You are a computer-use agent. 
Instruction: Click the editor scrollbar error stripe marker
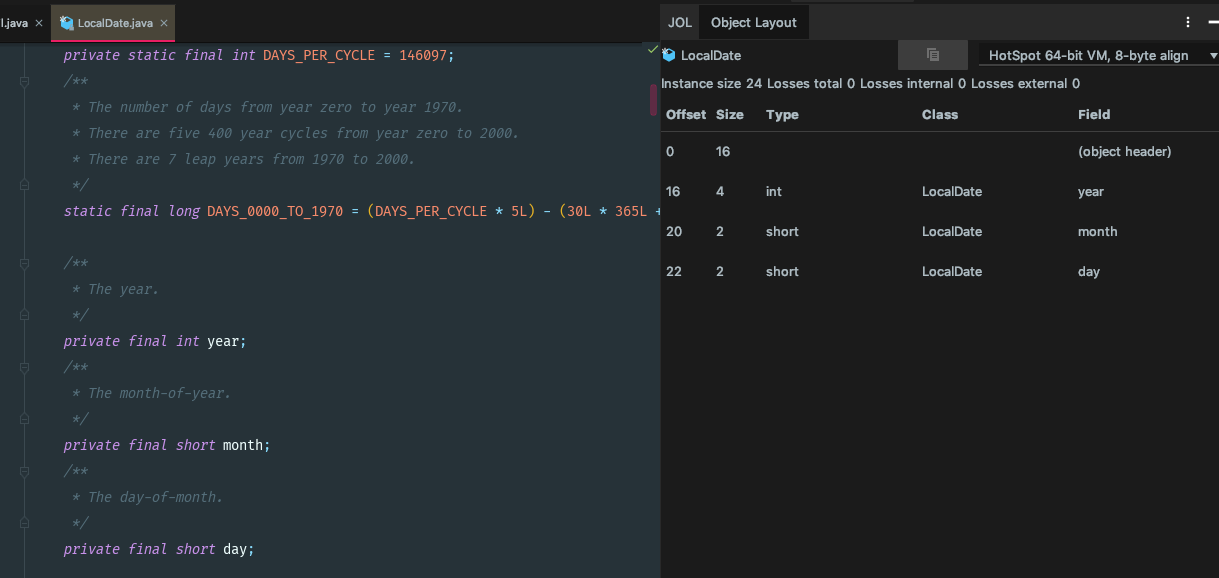click(x=654, y=100)
